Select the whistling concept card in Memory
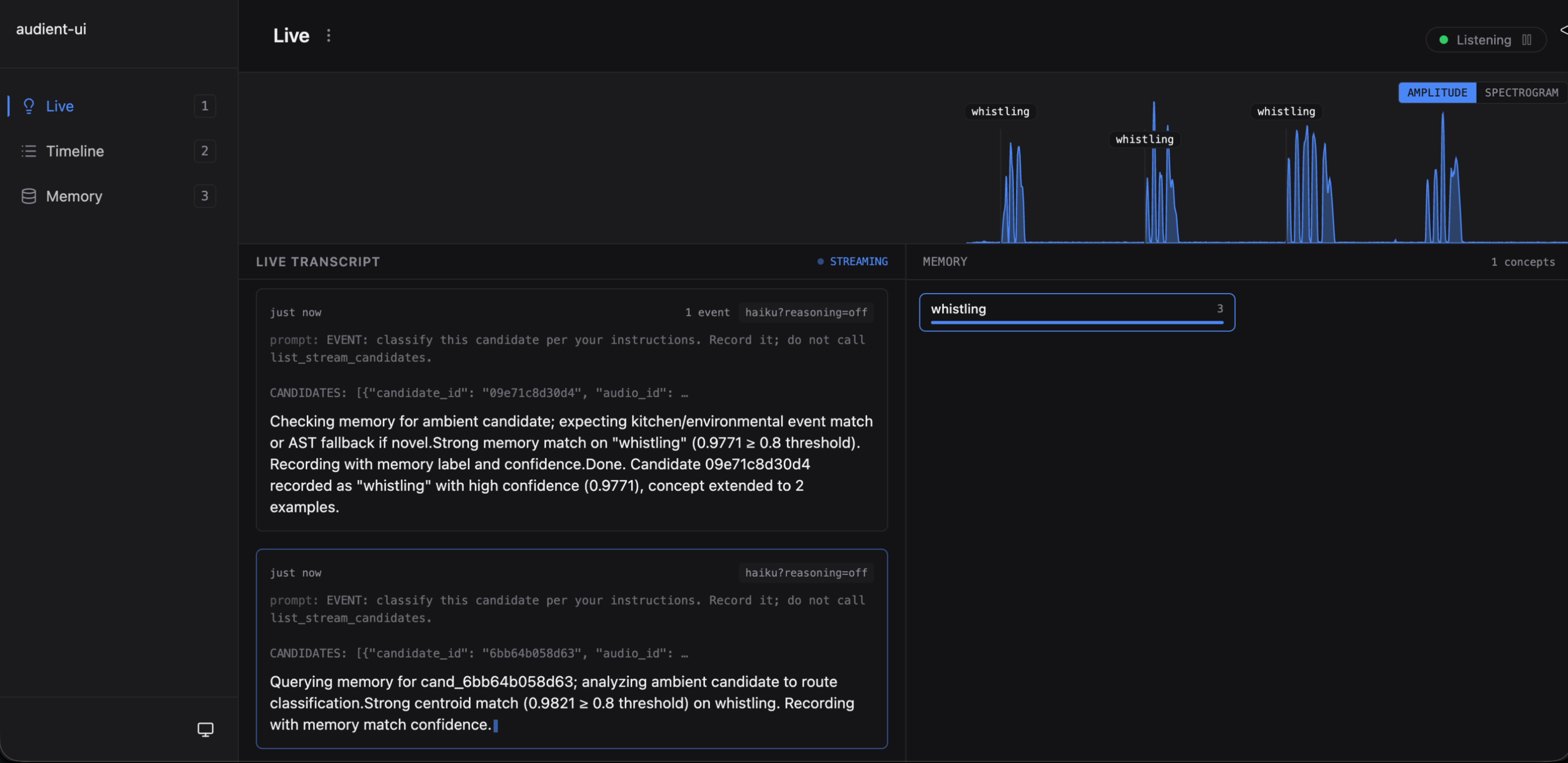This screenshot has width=1568, height=763. [1077, 312]
